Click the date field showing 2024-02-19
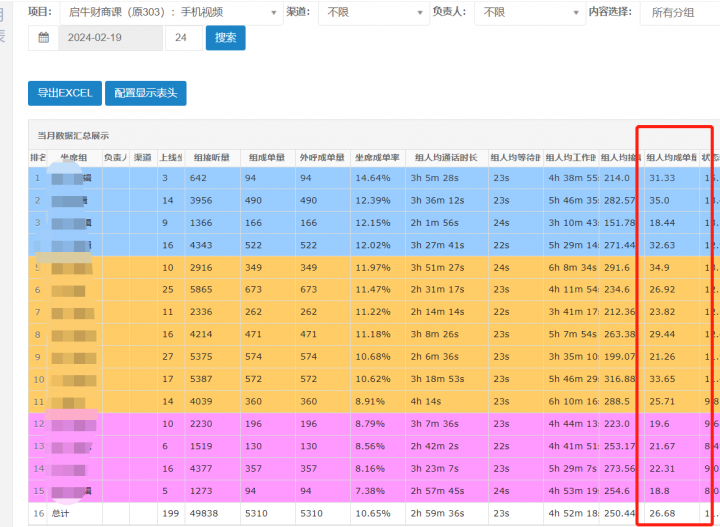The height and width of the screenshot is (527, 720). point(110,38)
